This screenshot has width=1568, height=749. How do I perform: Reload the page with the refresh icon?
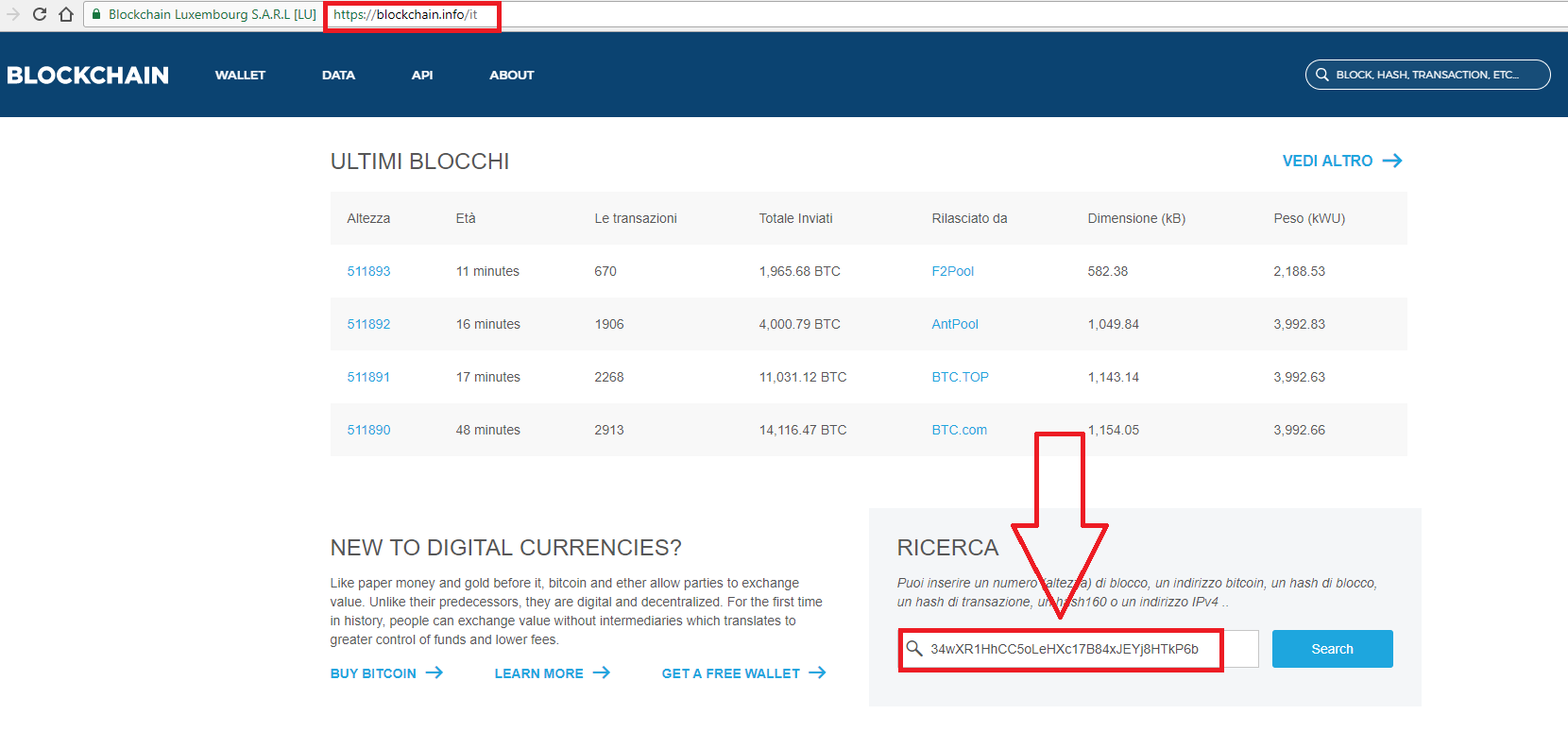click(40, 14)
